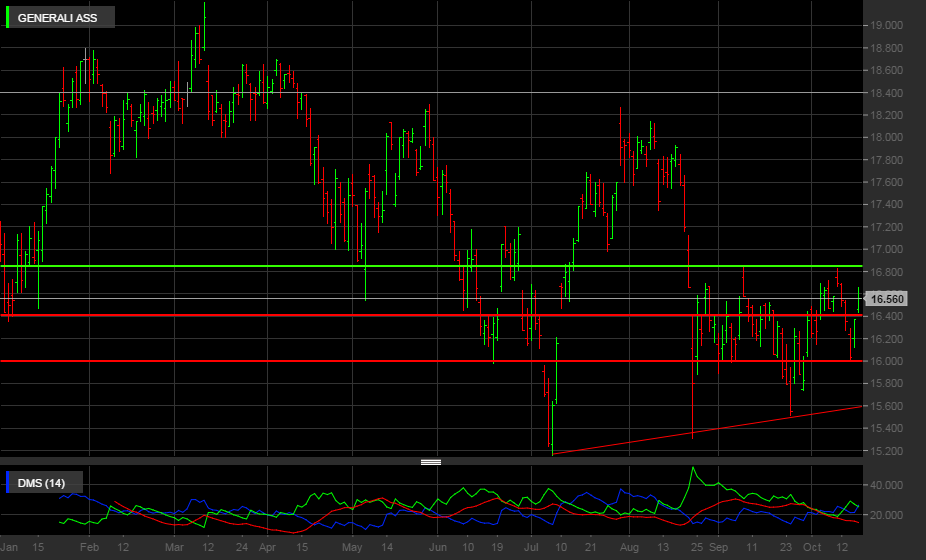Click the 17.800 price axis label
This screenshot has width=926, height=560.
pos(886,160)
